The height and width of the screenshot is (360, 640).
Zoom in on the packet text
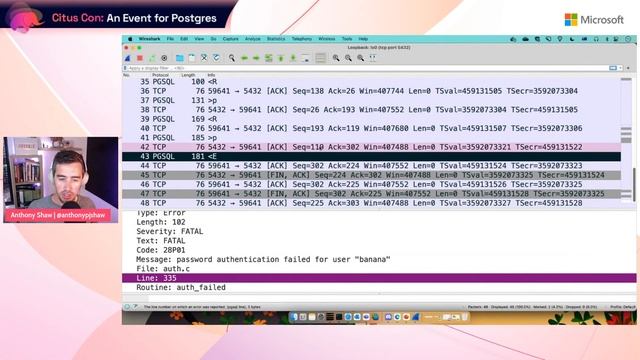[336, 58]
